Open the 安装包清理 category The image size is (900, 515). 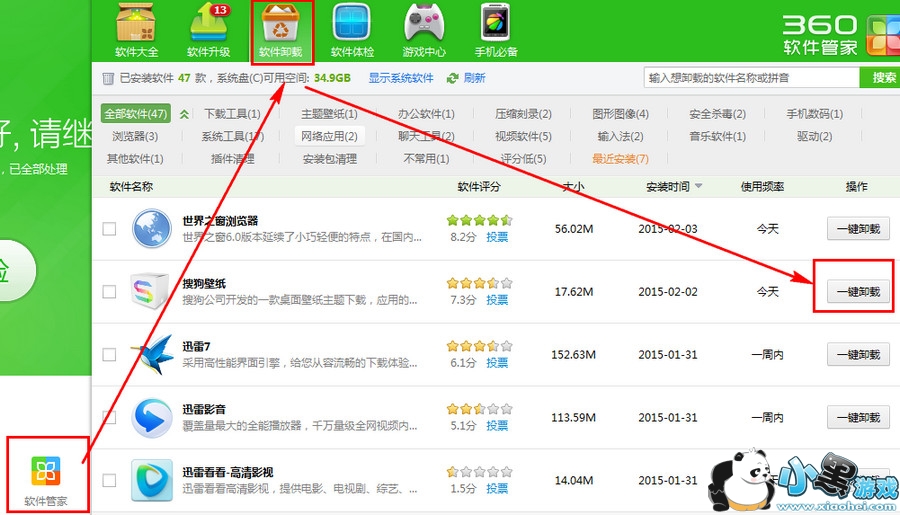click(x=329, y=158)
